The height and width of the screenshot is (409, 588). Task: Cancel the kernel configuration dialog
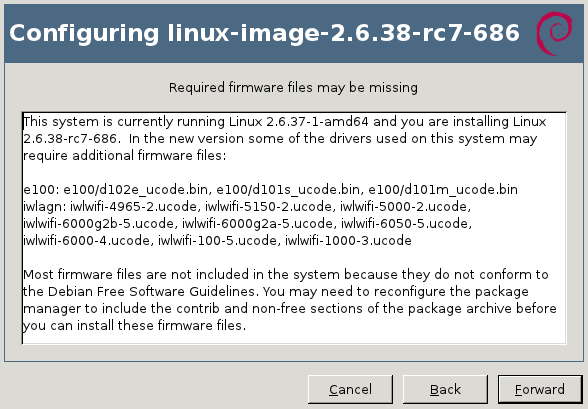pyautogui.click(x=350, y=390)
